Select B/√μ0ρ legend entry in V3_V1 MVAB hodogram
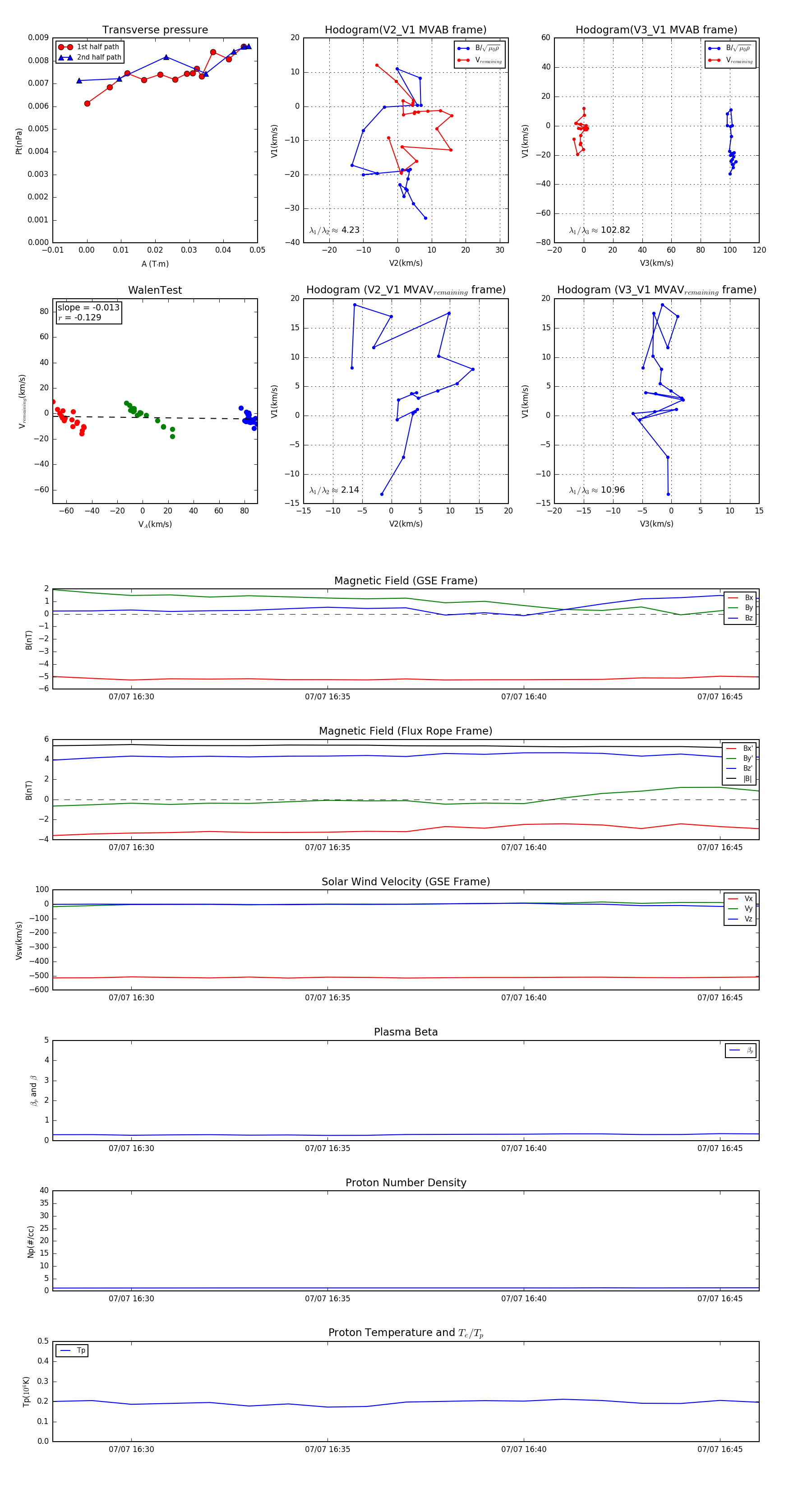 [730, 48]
